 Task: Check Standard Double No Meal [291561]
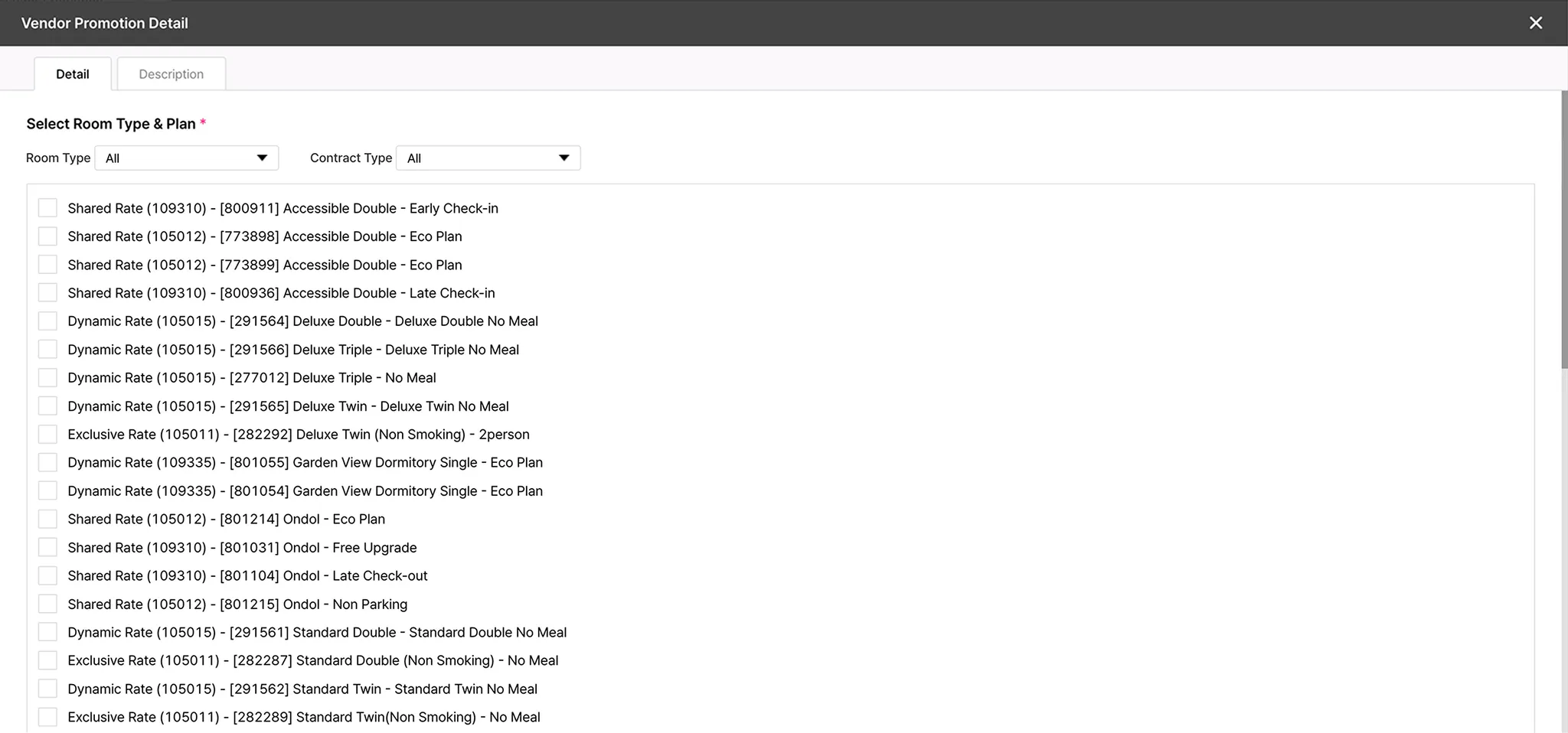47,633
